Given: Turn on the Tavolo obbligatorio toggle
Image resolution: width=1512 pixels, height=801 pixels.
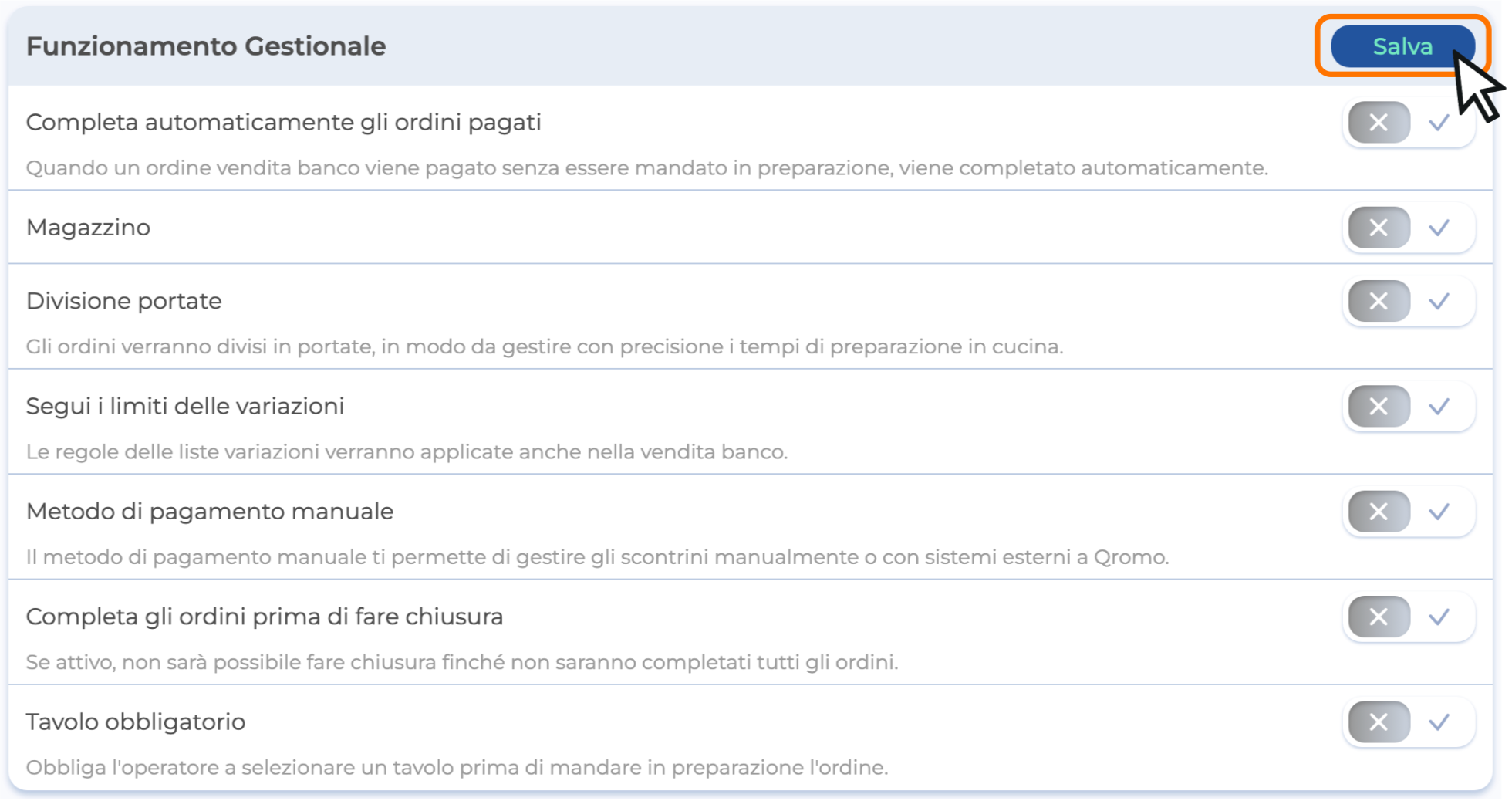Looking at the screenshot, I should pos(1439,722).
